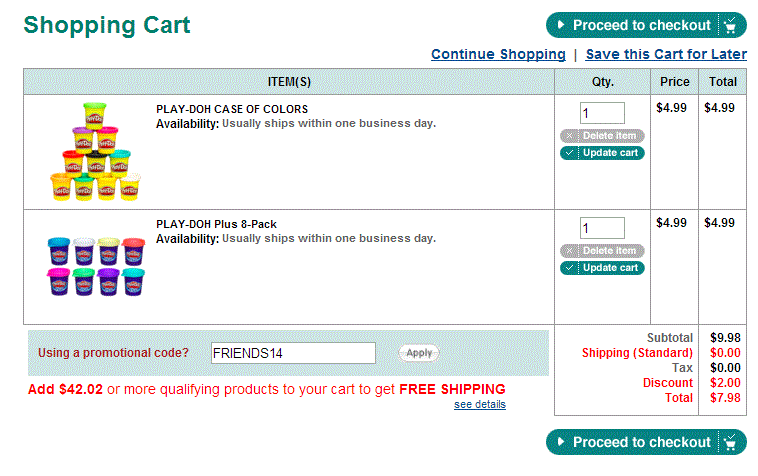Click PLAY-DOH CASE OF COLORS product title
This screenshot has height=476, width=758.
pos(232,109)
